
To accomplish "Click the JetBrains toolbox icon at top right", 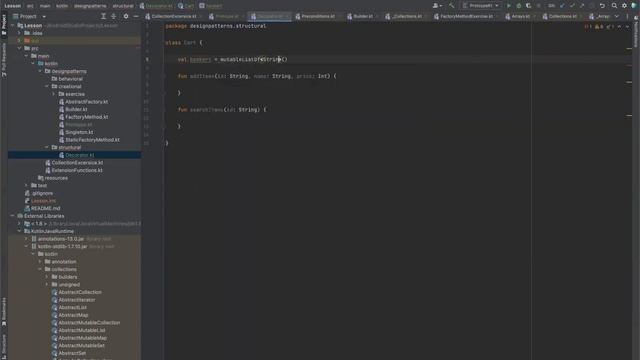I will tap(634, 6).
